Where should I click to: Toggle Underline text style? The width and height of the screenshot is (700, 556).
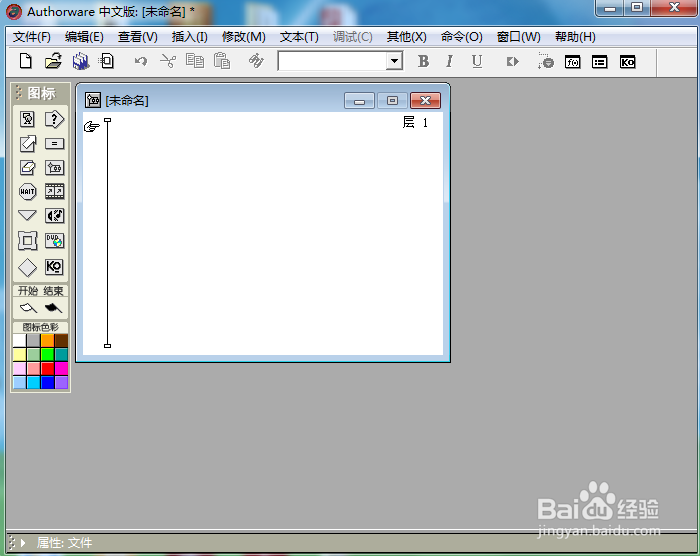477,61
